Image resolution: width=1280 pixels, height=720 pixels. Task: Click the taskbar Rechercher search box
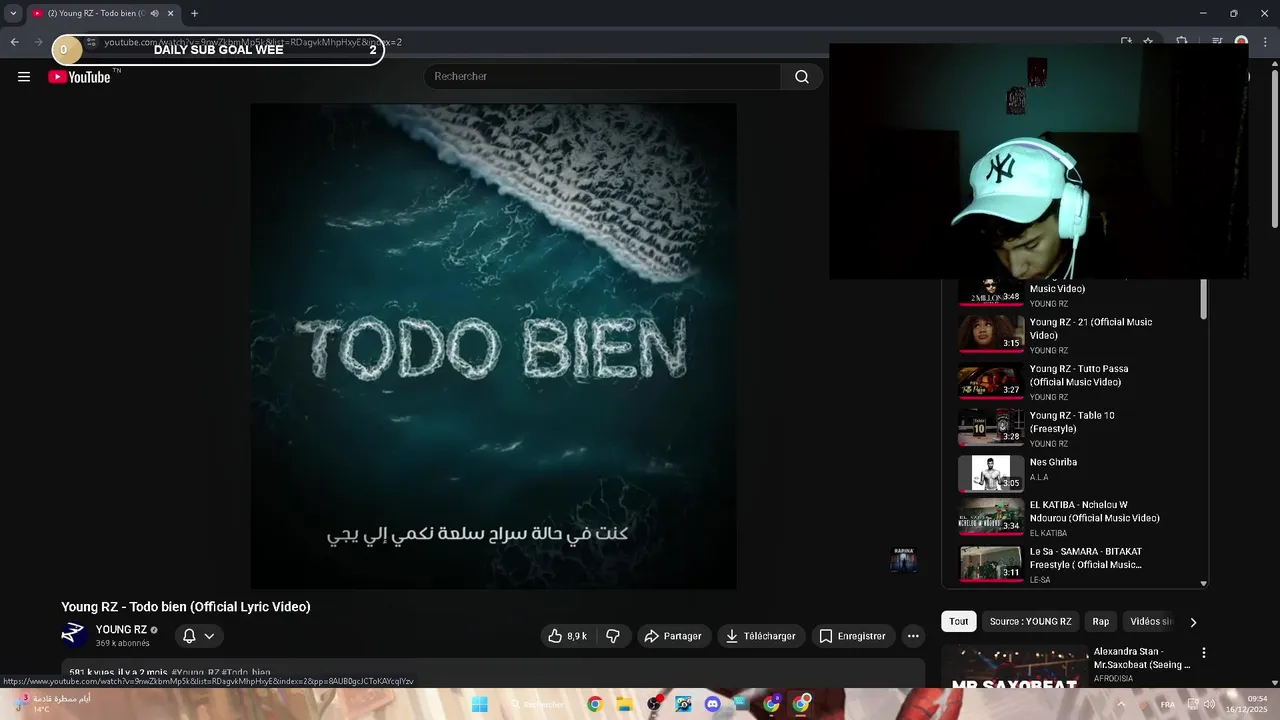(538, 704)
